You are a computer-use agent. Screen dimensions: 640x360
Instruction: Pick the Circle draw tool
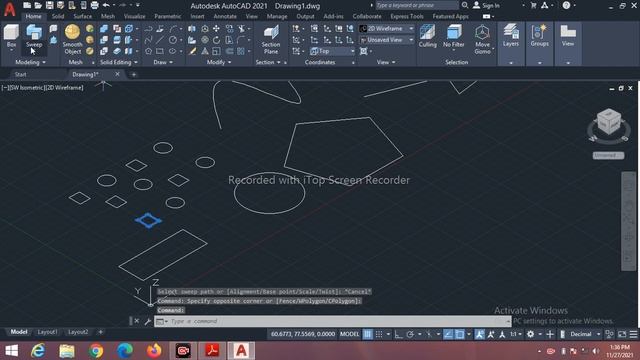(173, 40)
